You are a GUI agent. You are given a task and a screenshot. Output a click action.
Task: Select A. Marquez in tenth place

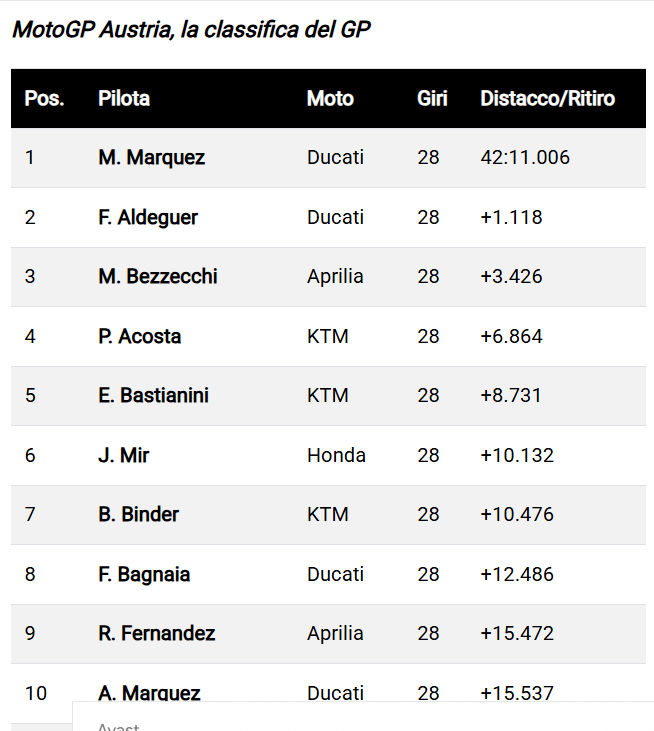point(149,693)
